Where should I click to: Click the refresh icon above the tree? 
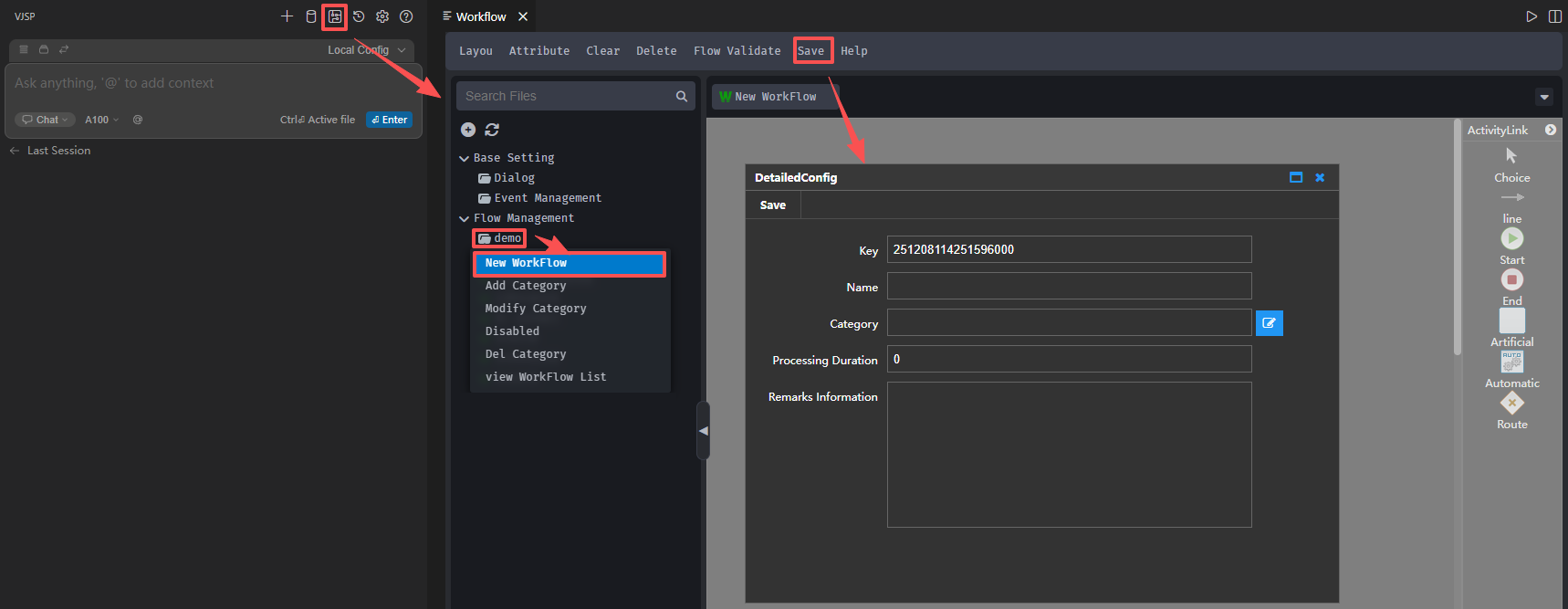tap(492, 130)
